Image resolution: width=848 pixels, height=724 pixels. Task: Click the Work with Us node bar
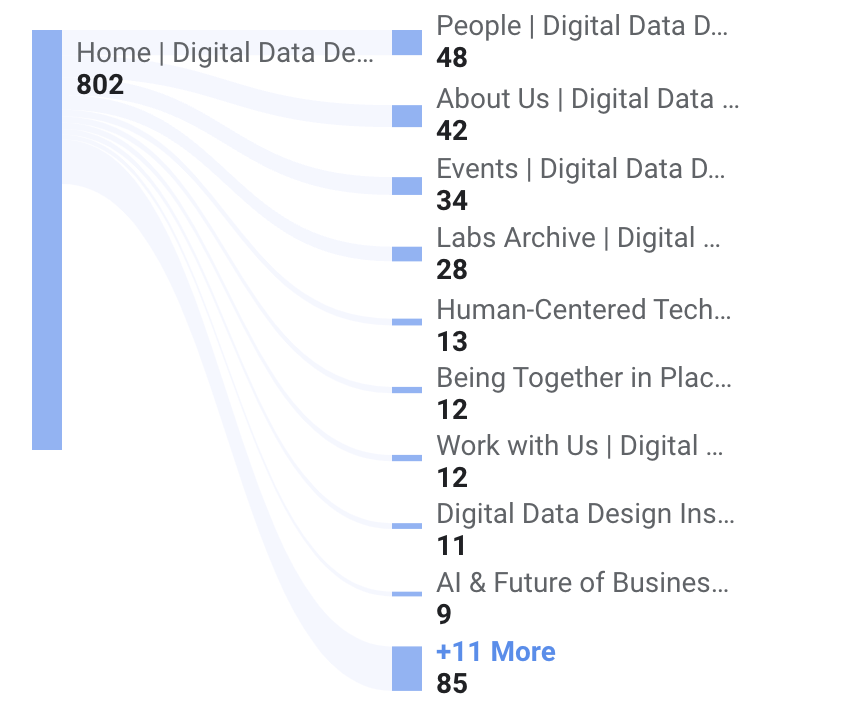407,458
